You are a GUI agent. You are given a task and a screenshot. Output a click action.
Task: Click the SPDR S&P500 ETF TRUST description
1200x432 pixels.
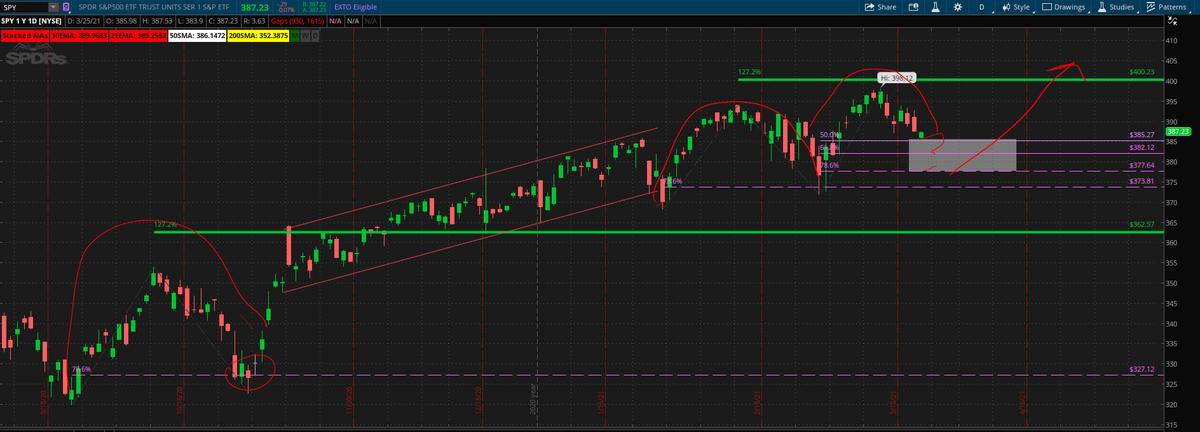pos(154,7)
